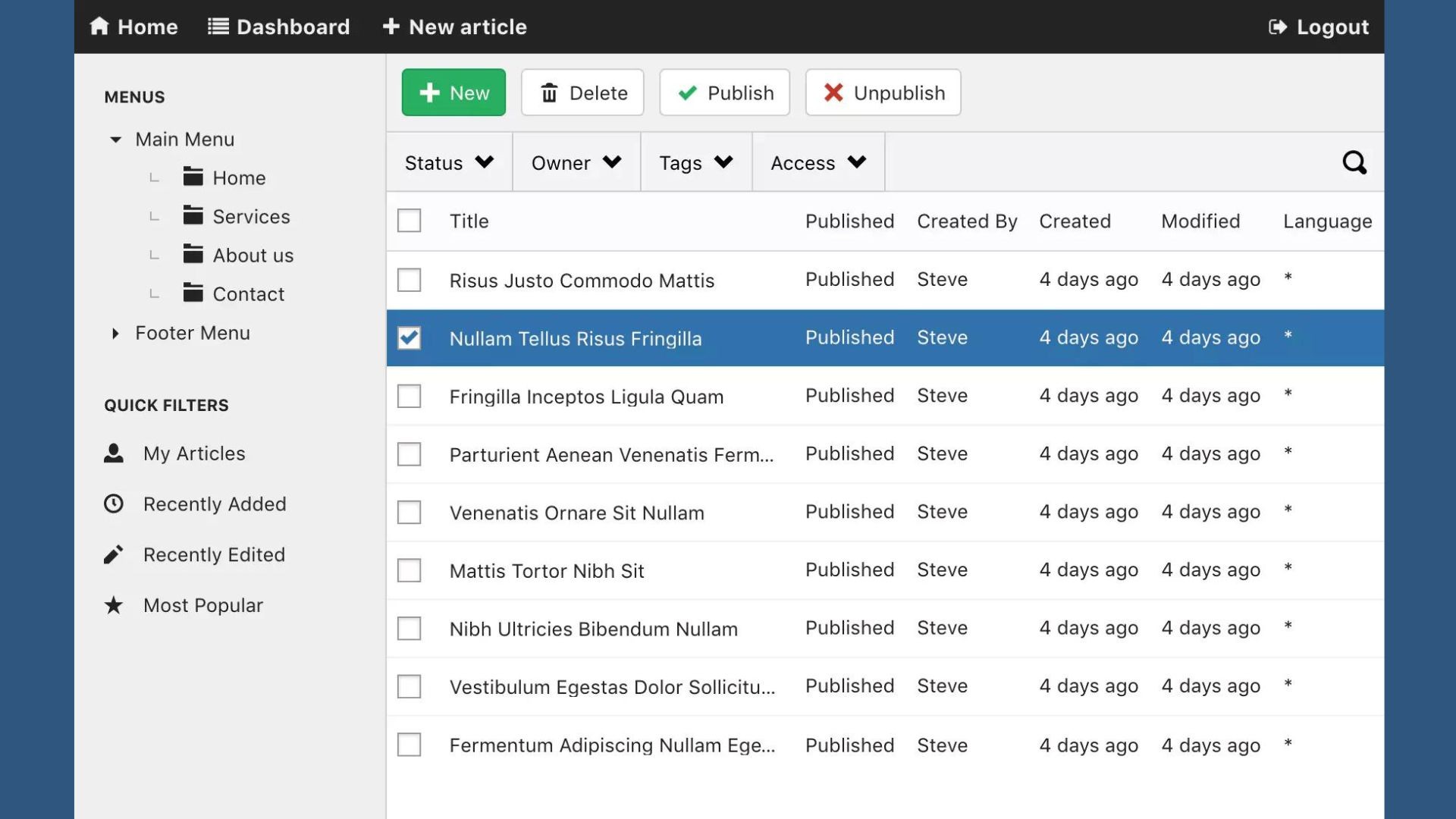Collapse the Main Menu tree arrow
The image size is (1456, 819).
pyautogui.click(x=115, y=140)
